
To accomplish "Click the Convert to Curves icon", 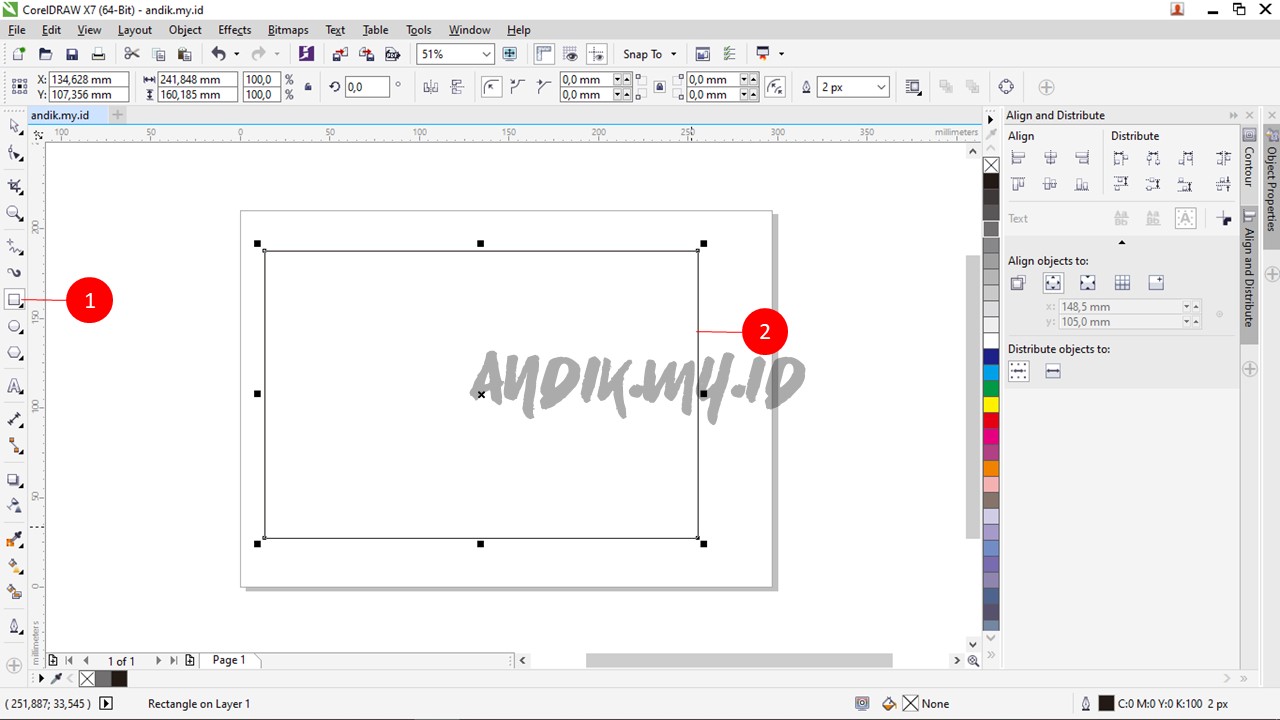I will [x=1006, y=87].
